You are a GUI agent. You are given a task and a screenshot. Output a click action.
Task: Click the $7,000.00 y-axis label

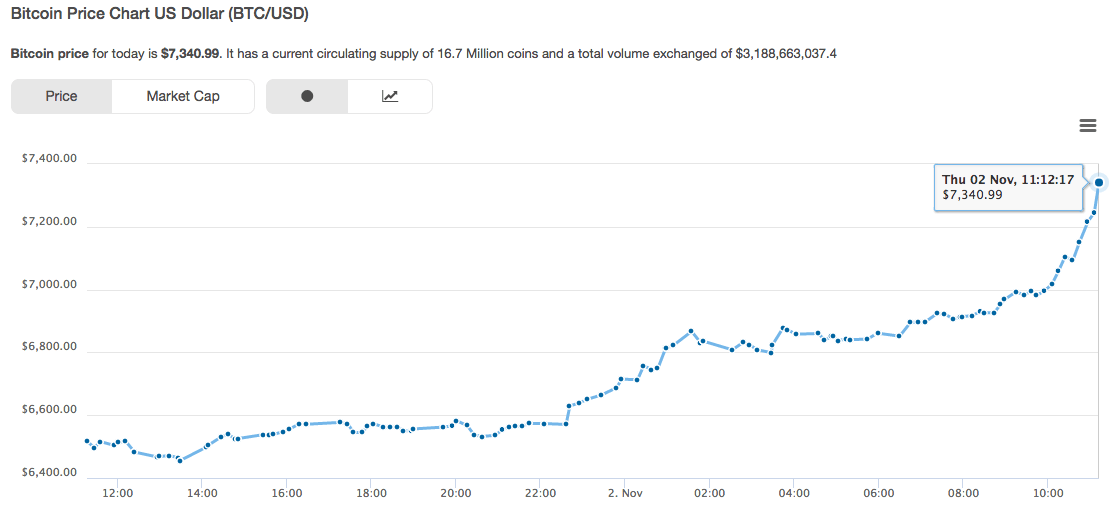[50, 285]
